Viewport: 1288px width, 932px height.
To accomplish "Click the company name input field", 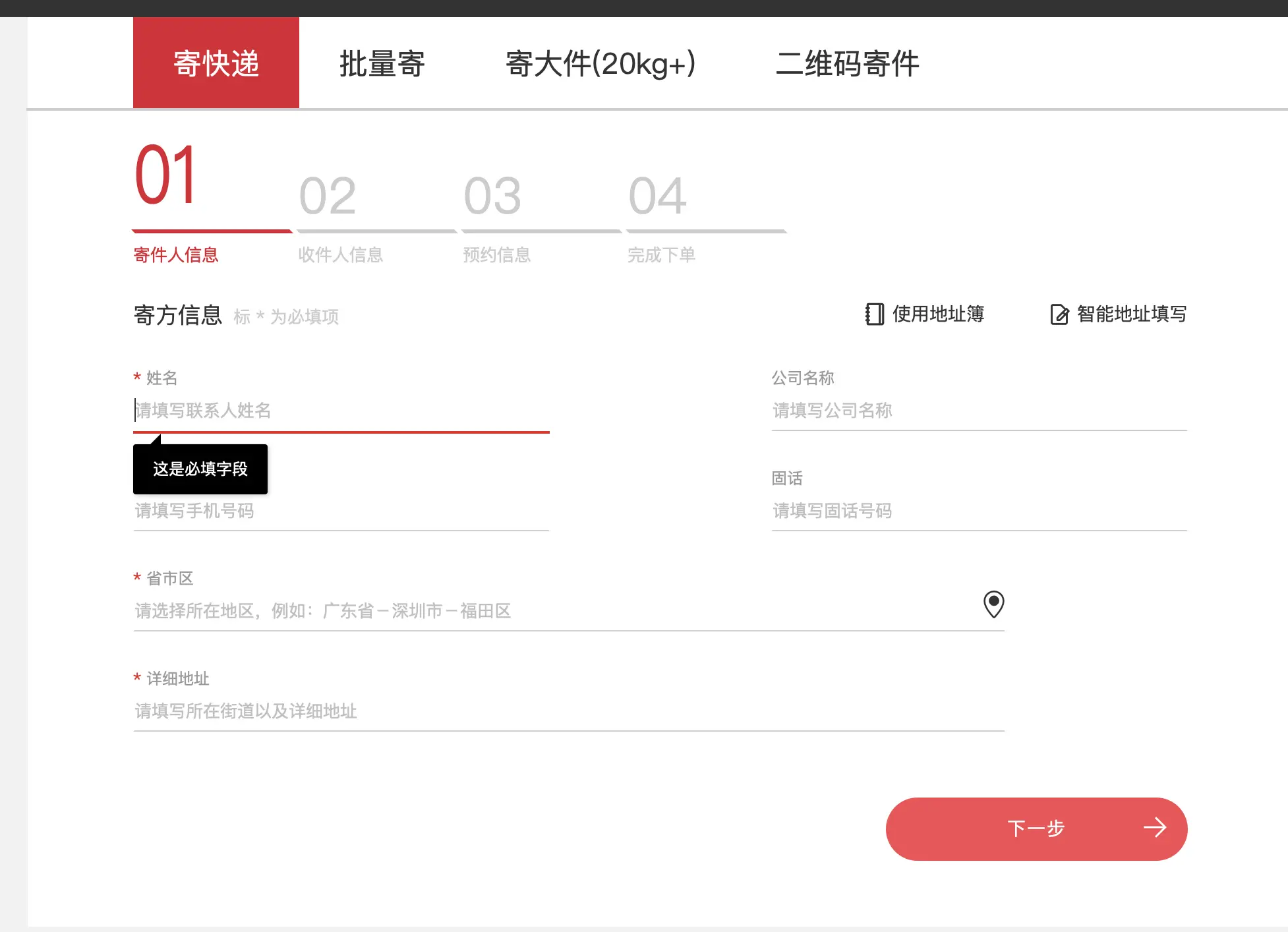I will coord(979,411).
